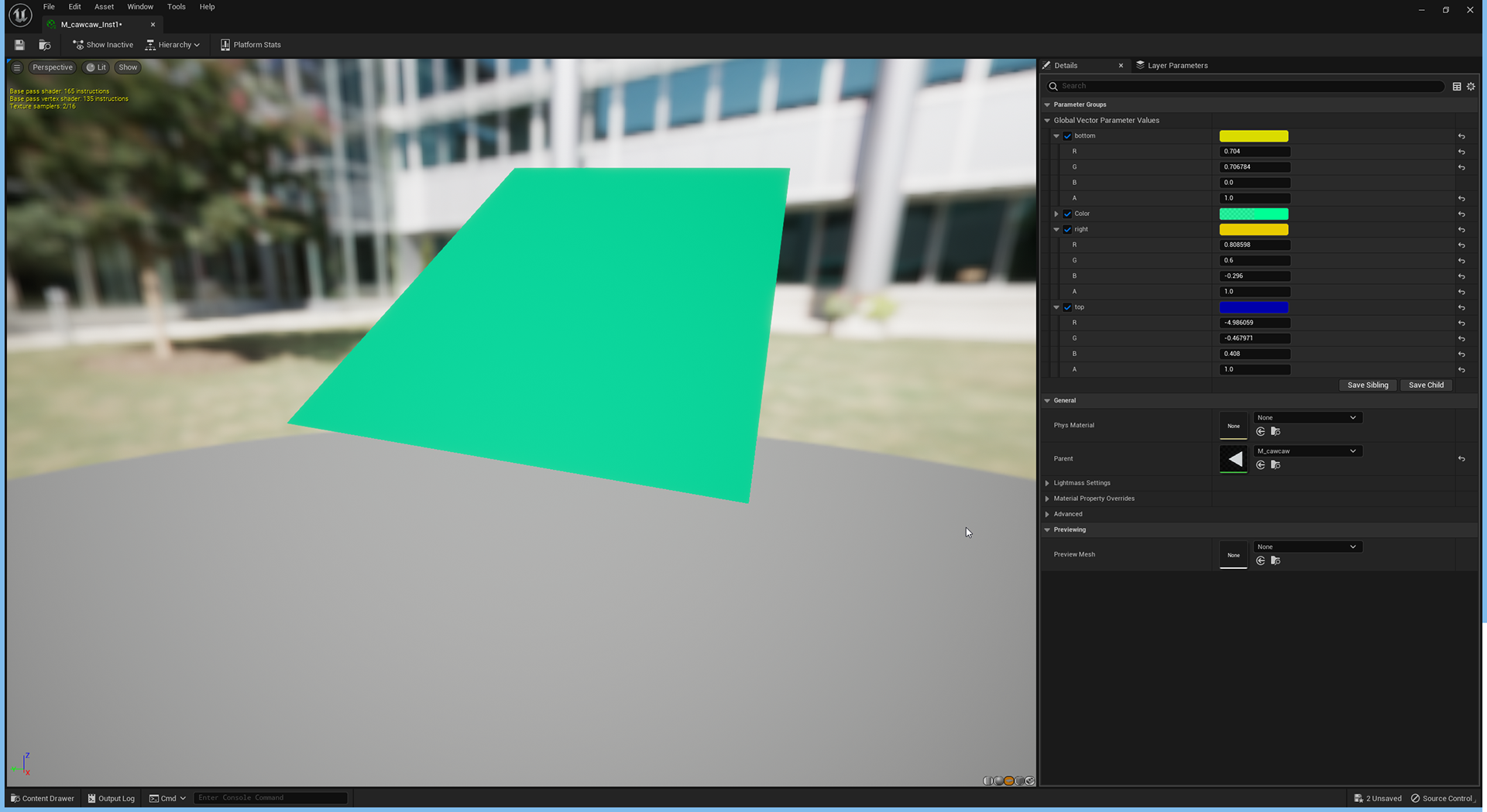Open the Hierarchy dropdown
This screenshot has width=1487, height=812.
173,45
